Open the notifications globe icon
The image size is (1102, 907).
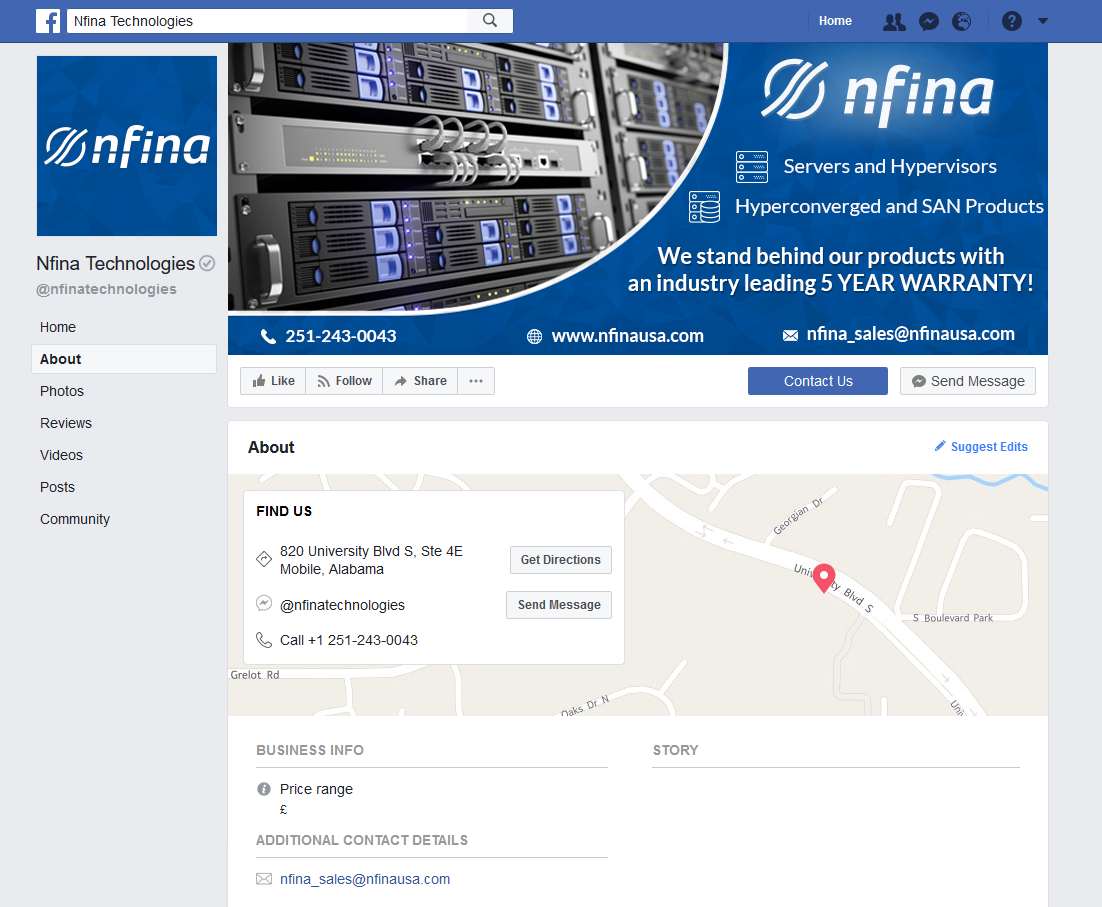click(x=961, y=21)
